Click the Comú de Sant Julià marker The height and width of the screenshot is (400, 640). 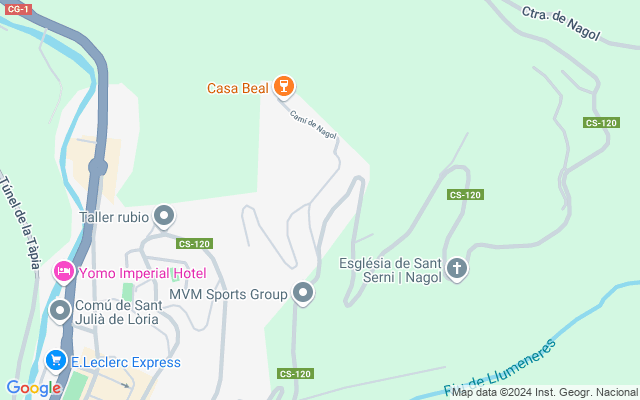pos(60,311)
